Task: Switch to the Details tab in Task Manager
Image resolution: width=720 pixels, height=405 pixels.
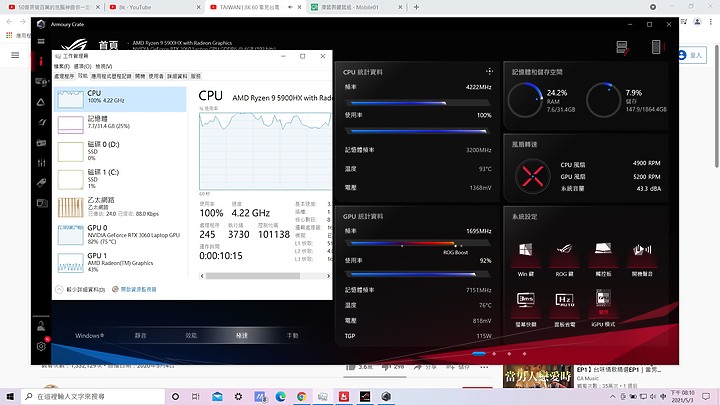Action: [177, 76]
